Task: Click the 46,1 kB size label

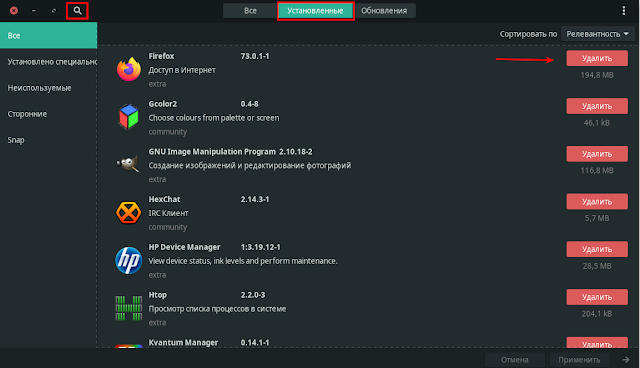Action: (597, 123)
